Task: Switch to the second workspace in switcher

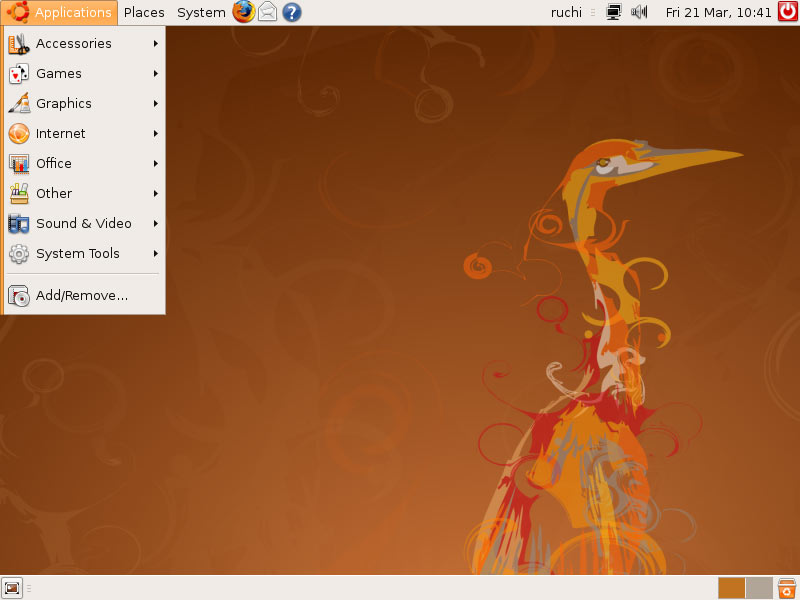Action: [x=759, y=588]
